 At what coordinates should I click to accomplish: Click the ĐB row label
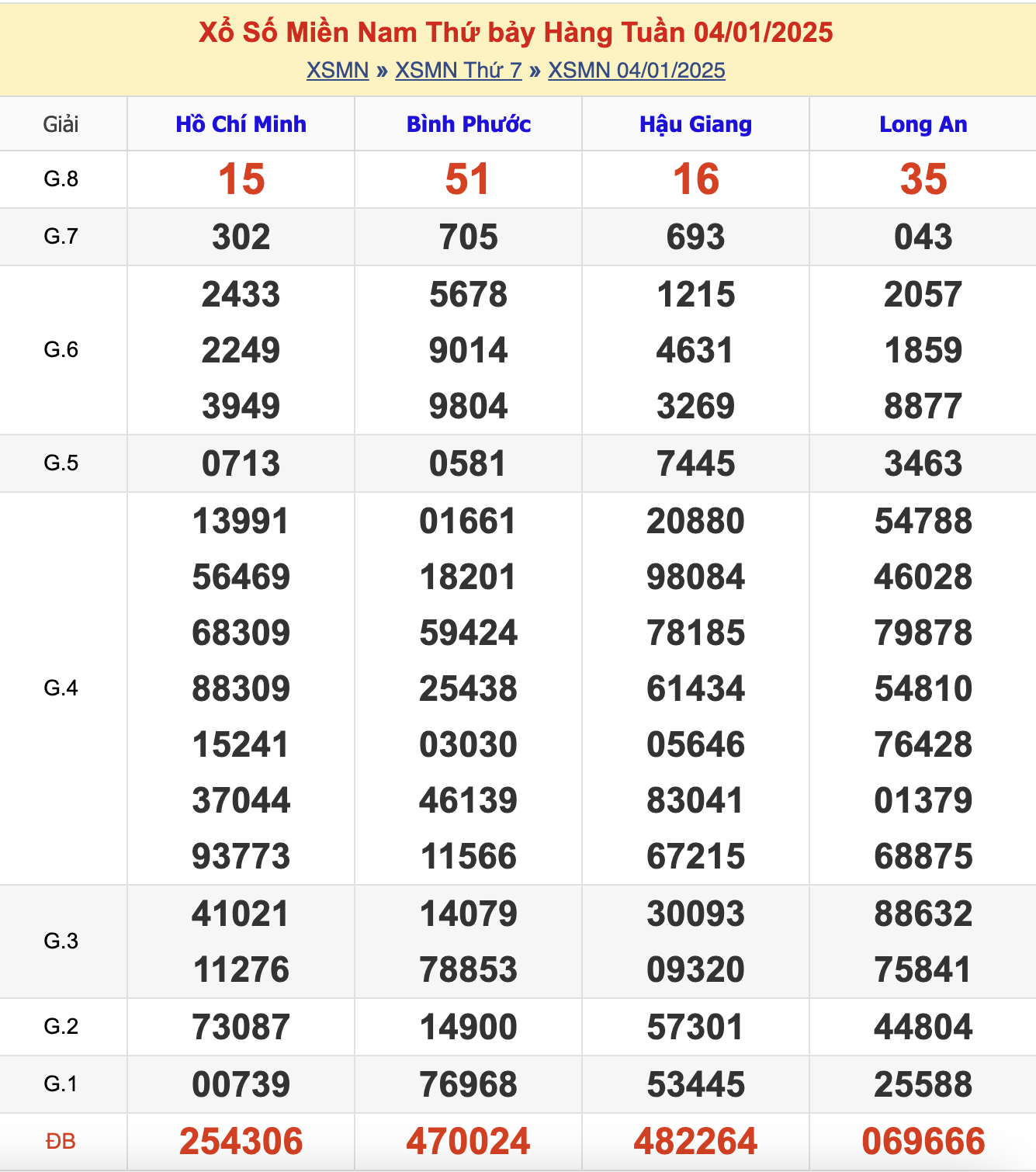click(61, 1141)
